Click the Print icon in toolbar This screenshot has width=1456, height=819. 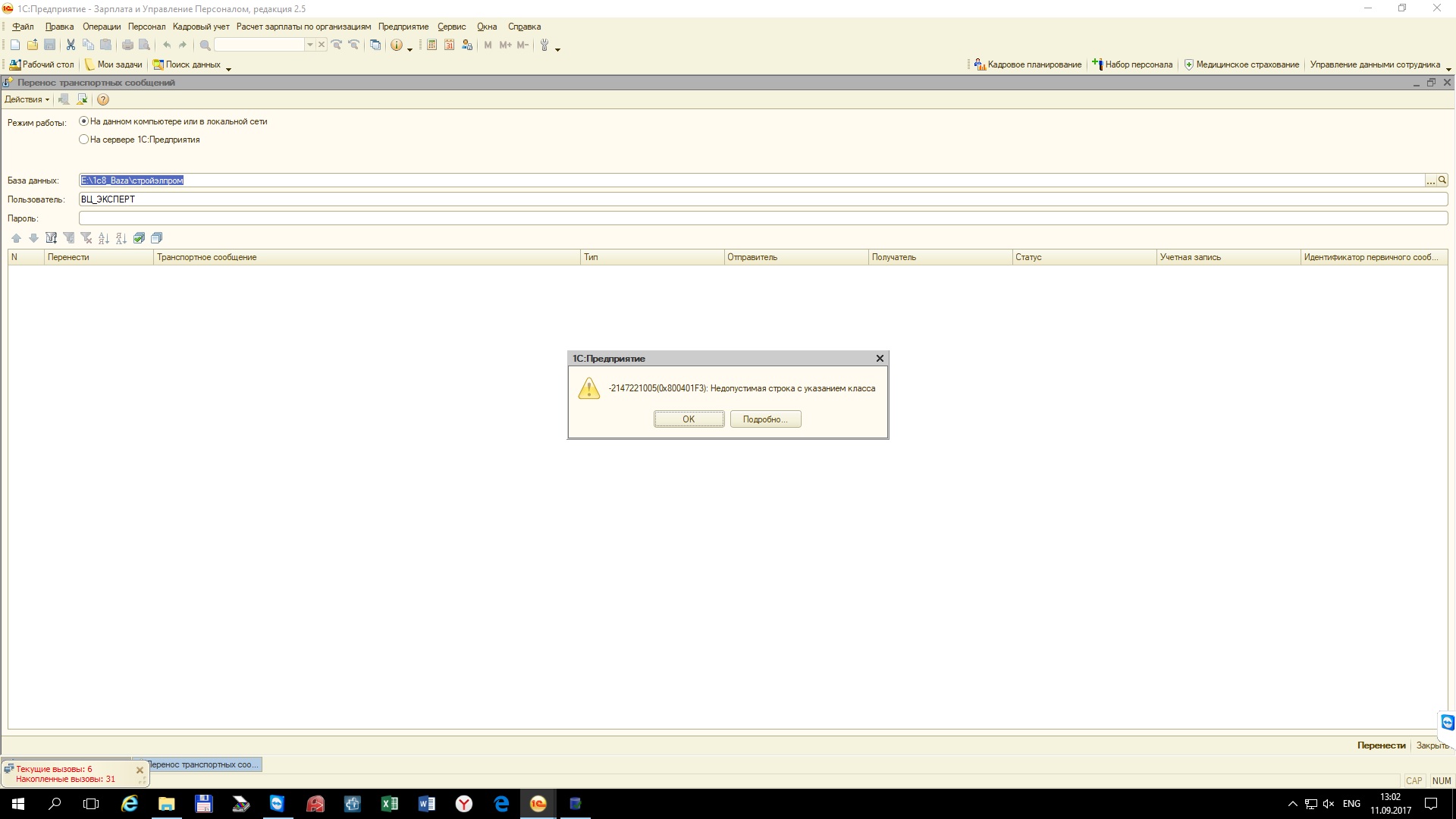(x=127, y=45)
